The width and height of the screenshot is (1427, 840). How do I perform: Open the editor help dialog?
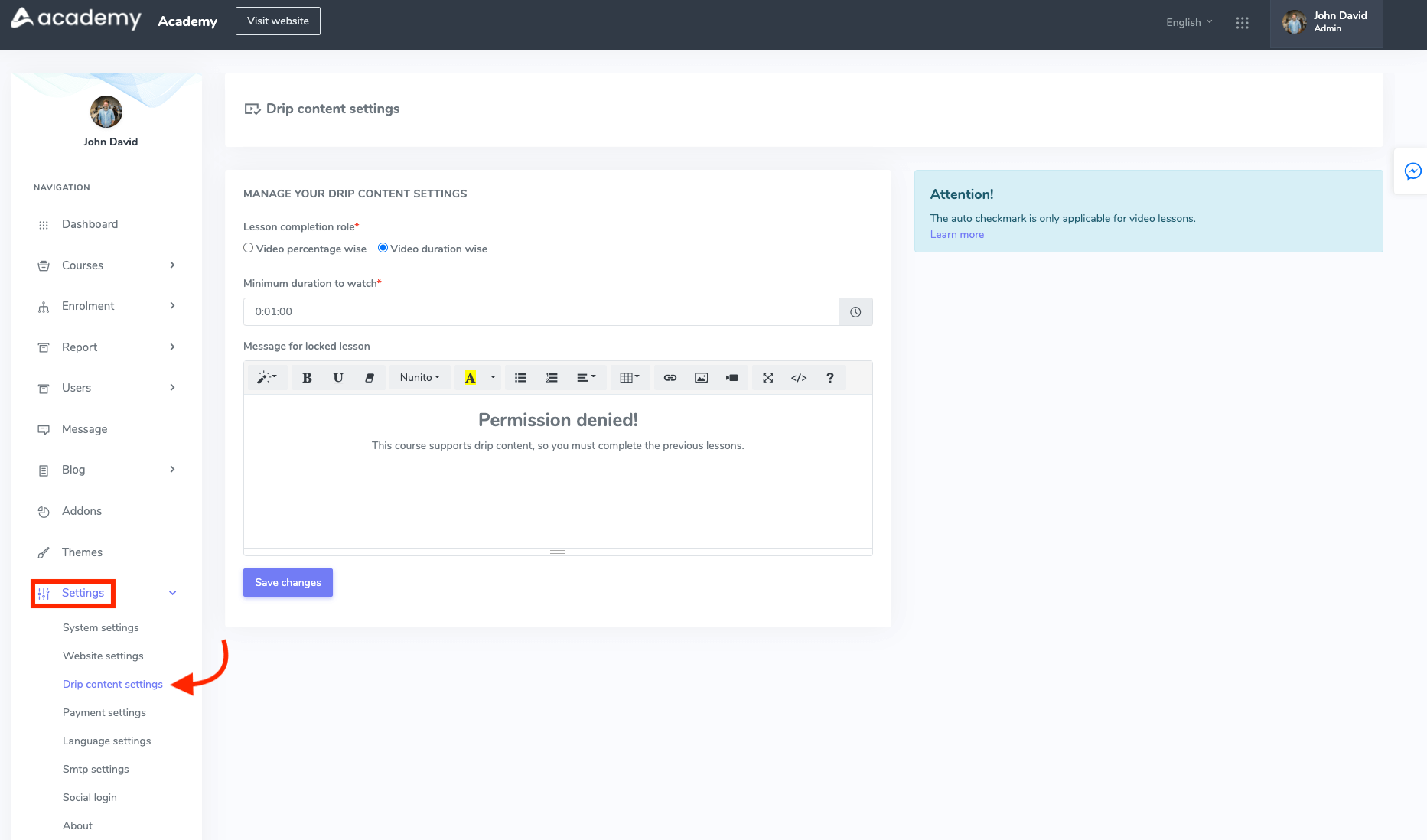click(x=830, y=377)
